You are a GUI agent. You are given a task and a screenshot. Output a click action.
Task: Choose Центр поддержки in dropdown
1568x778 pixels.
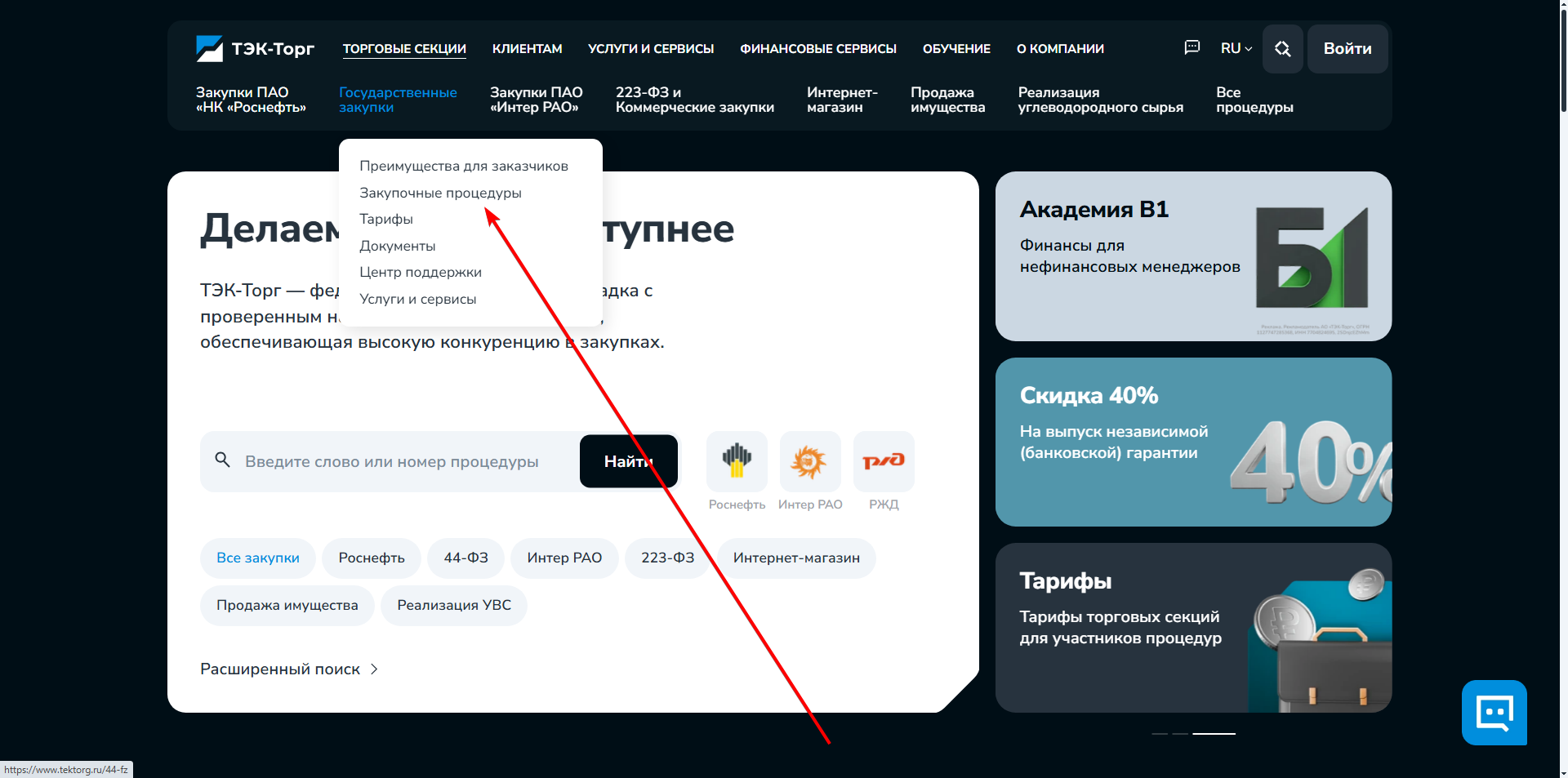(x=421, y=272)
